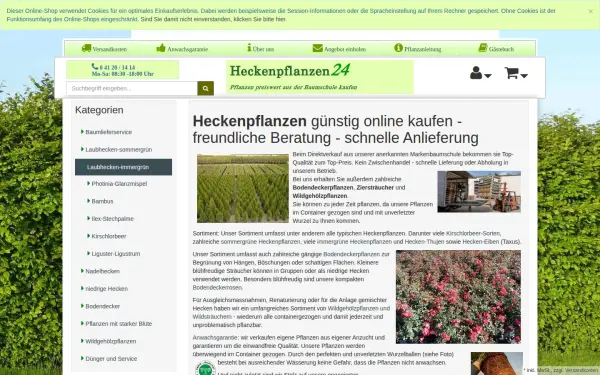Open Bambus subcategory
Viewport: 600px width, 375px height.
click(x=102, y=201)
